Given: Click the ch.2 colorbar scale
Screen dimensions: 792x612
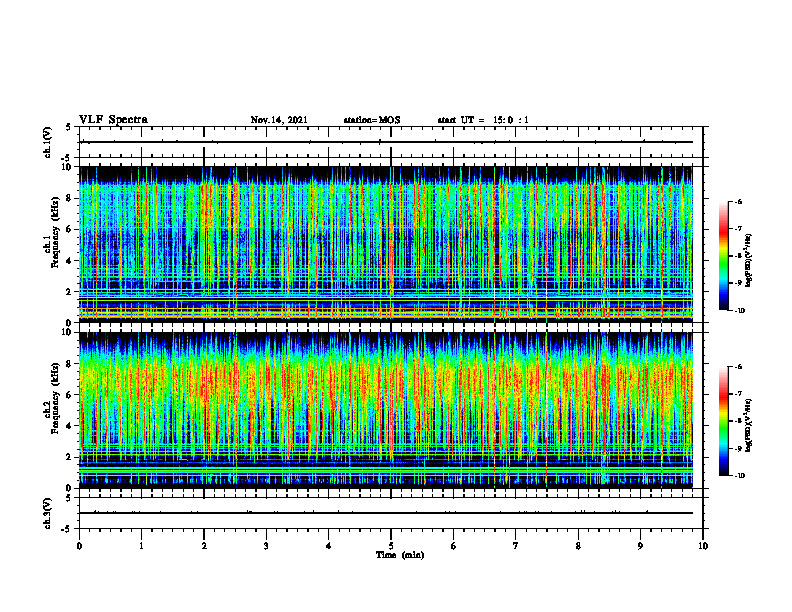Looking at the screenshot, I should point(723,421).
